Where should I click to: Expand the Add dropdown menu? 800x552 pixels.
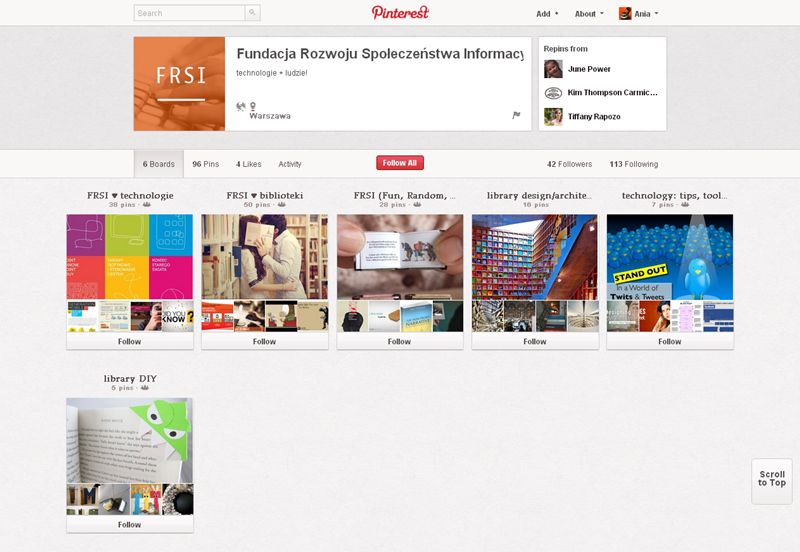coord(547,14)
